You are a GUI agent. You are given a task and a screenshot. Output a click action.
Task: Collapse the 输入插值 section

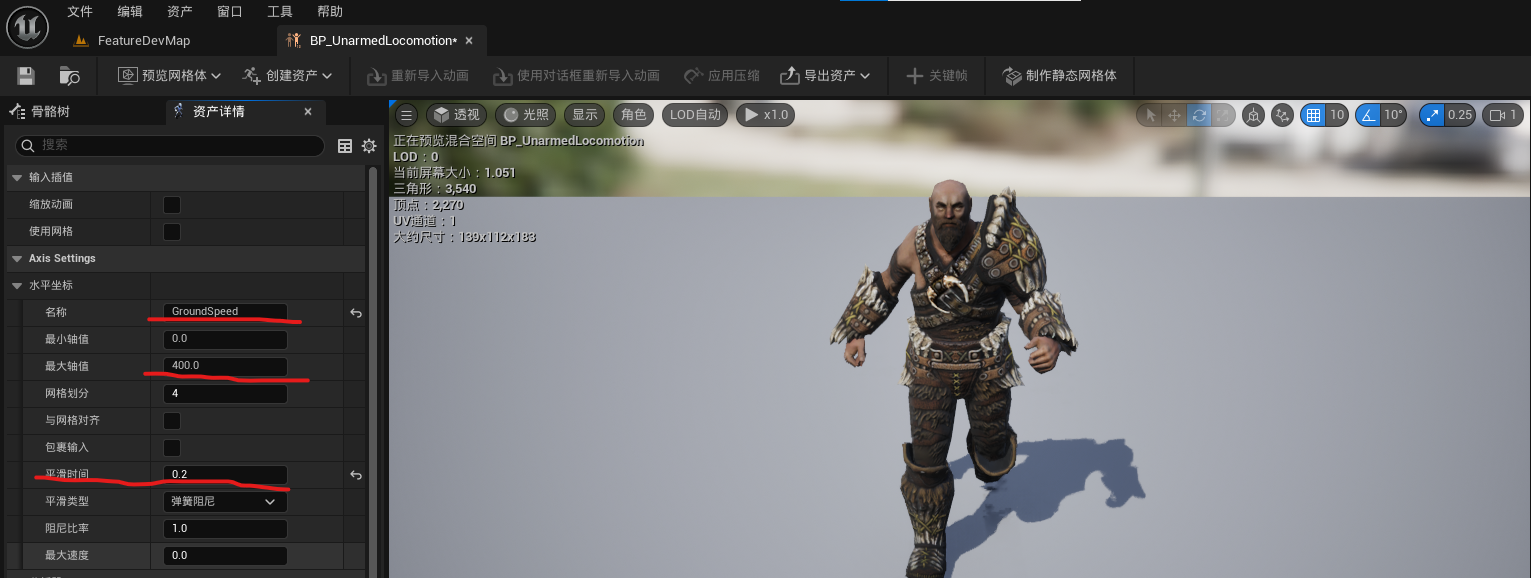click(16, 177)
